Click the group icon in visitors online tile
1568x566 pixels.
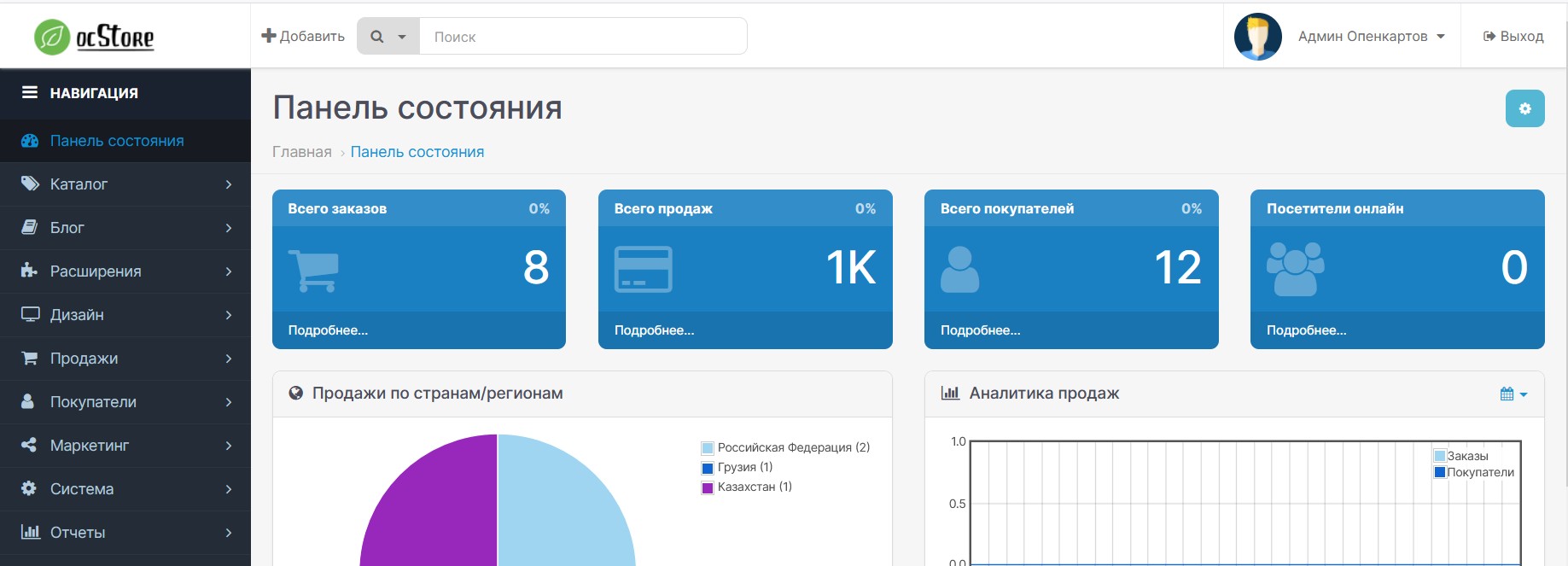1295,269
